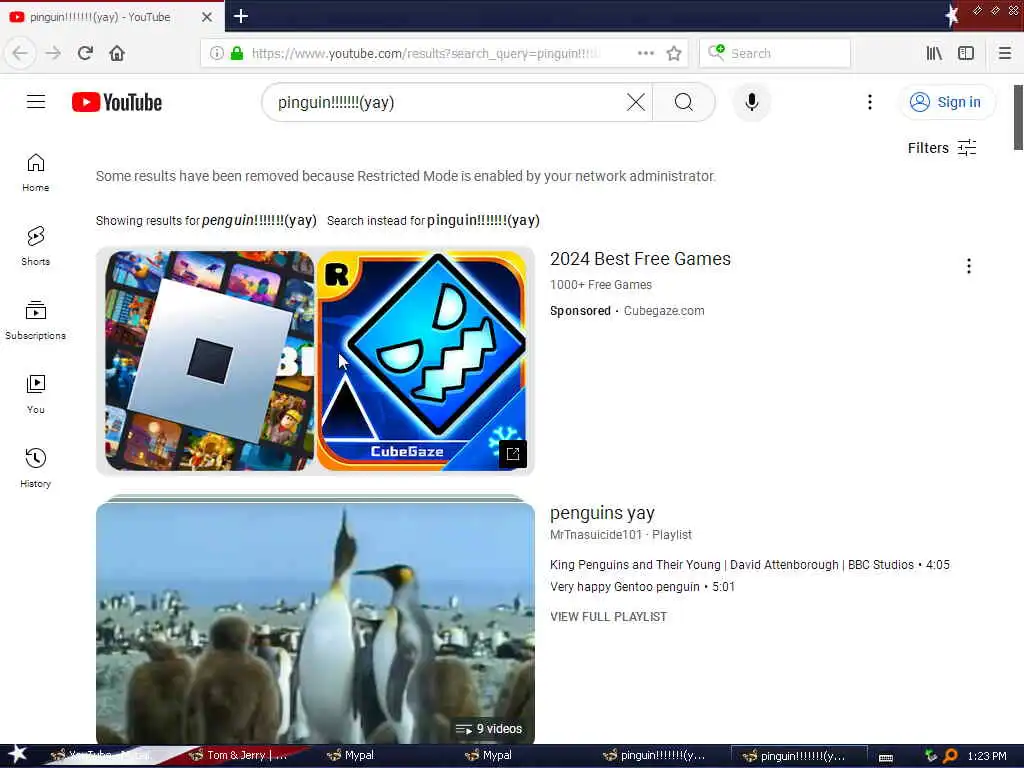The image size is (1024, 768).
Task: Open the Roblox-style logo ad thumbnail
Action: pyautogui.click(x=210, y=360)
